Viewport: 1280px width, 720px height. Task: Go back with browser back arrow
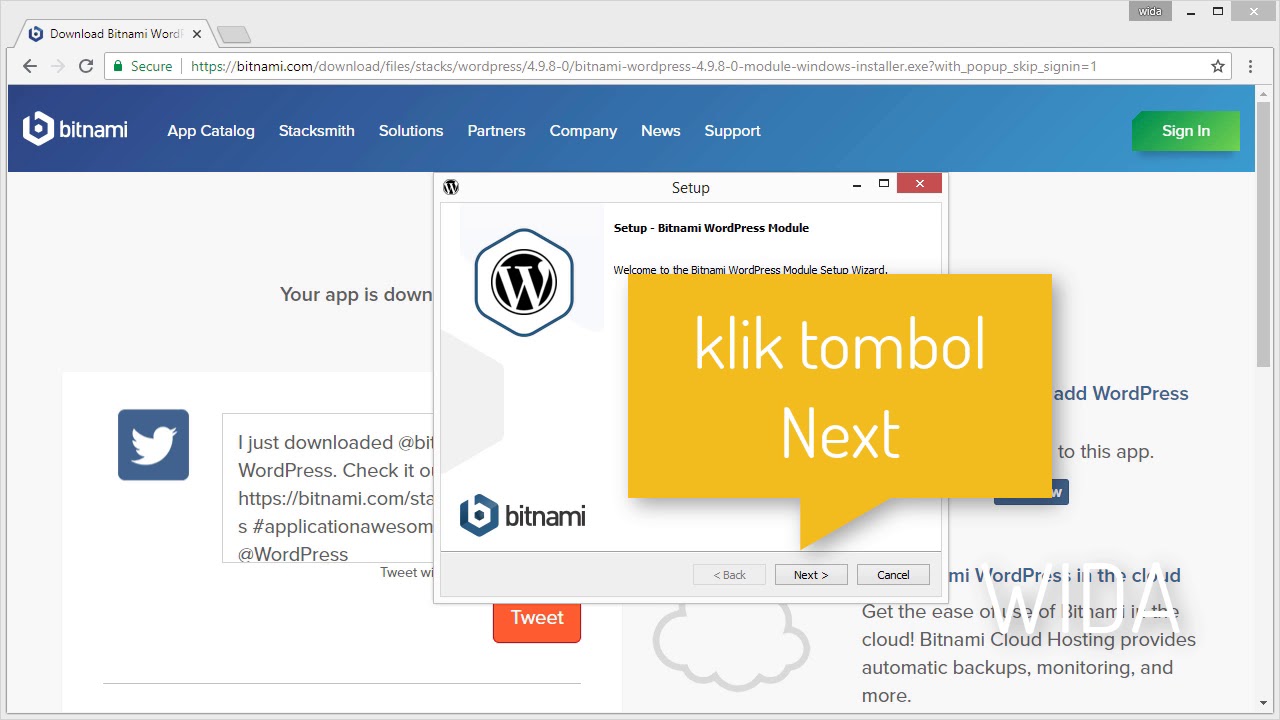[x=30, y=66]
